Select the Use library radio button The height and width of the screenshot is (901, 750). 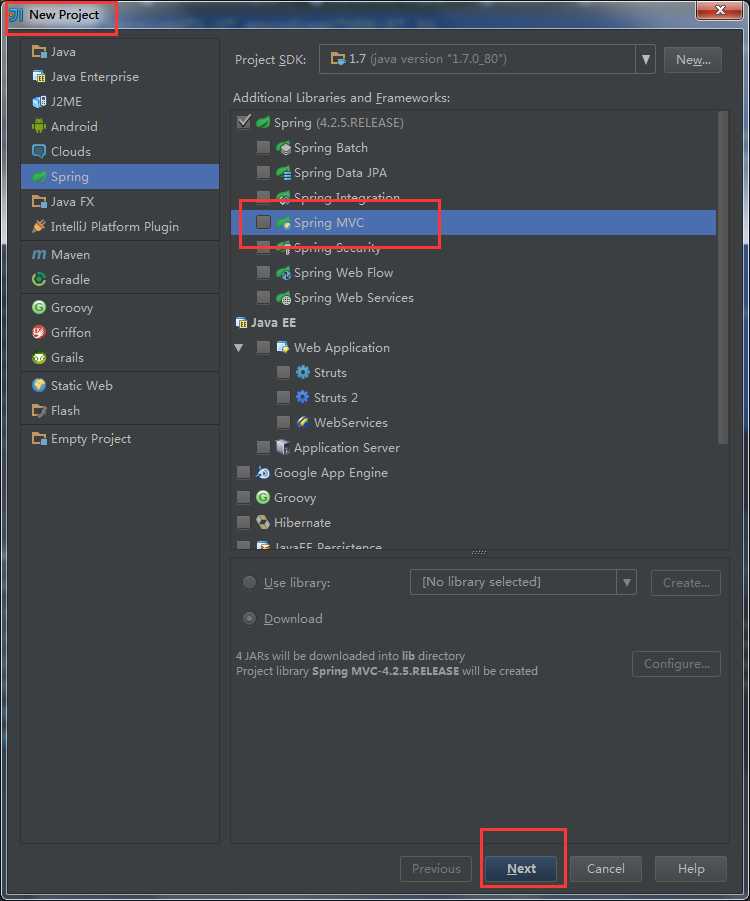coord(249,582)
